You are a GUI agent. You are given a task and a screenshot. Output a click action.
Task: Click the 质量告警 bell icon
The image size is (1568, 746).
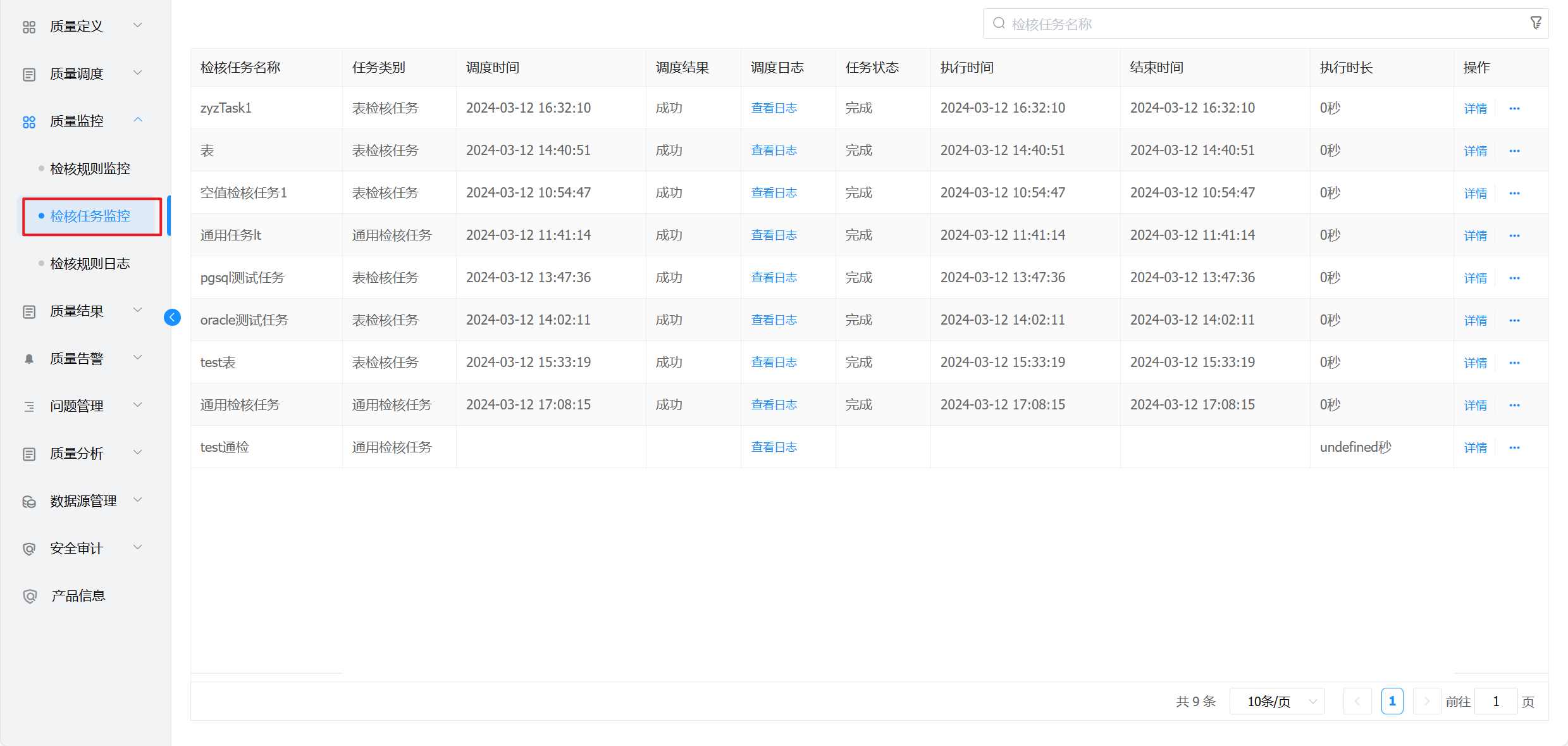[29, 359]
